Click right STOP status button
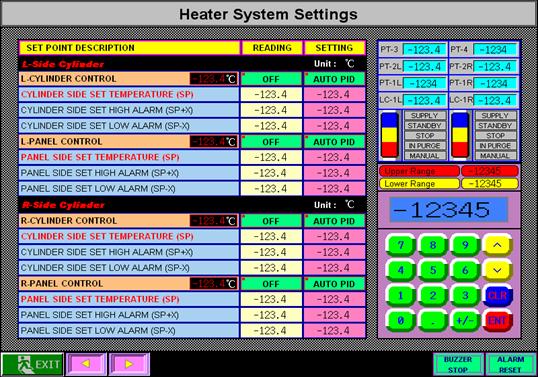The image size is (538, 377). pos(495,136)
